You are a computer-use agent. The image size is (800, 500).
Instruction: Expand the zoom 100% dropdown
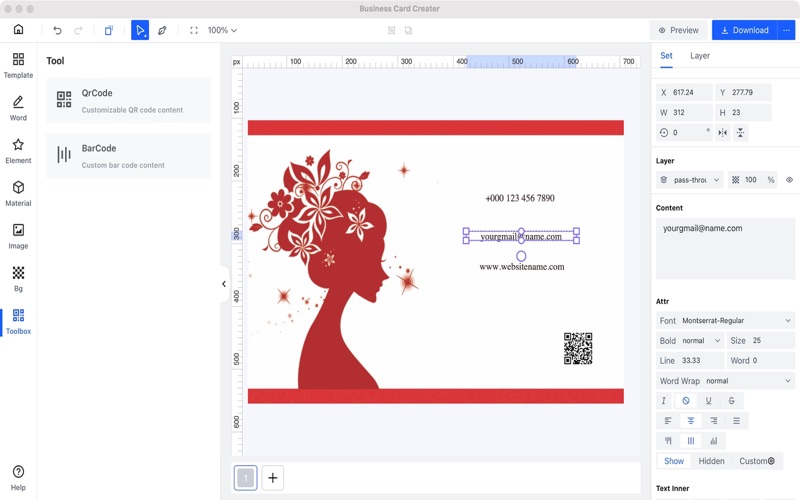(222, 30)
